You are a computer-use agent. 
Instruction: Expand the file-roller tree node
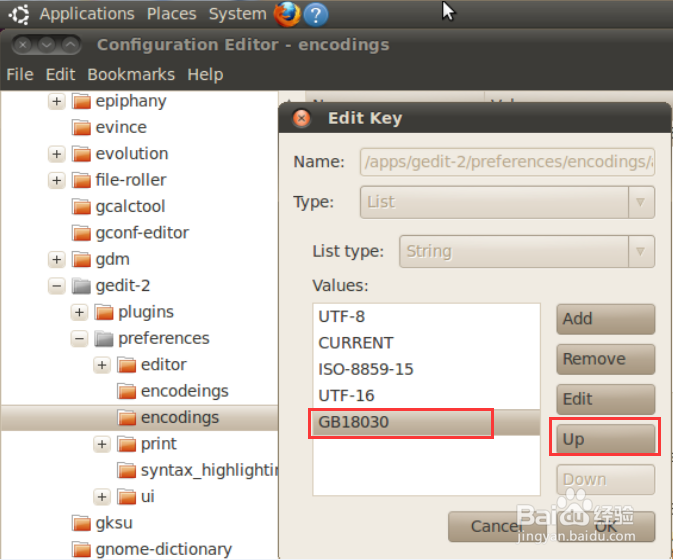(x=57, y=181)
